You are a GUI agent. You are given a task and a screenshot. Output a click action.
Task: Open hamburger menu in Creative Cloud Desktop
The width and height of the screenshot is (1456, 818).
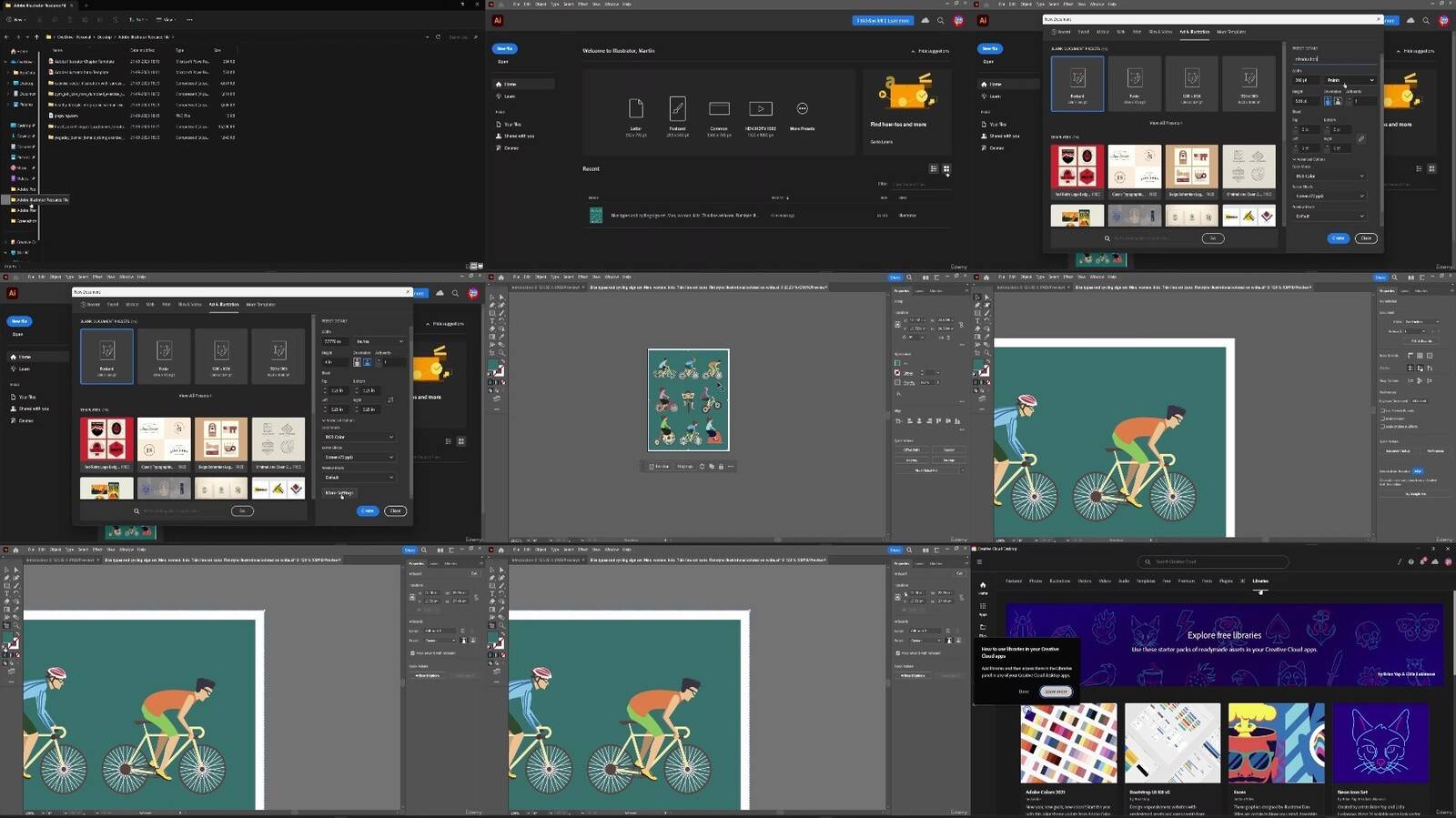(980, 561)
